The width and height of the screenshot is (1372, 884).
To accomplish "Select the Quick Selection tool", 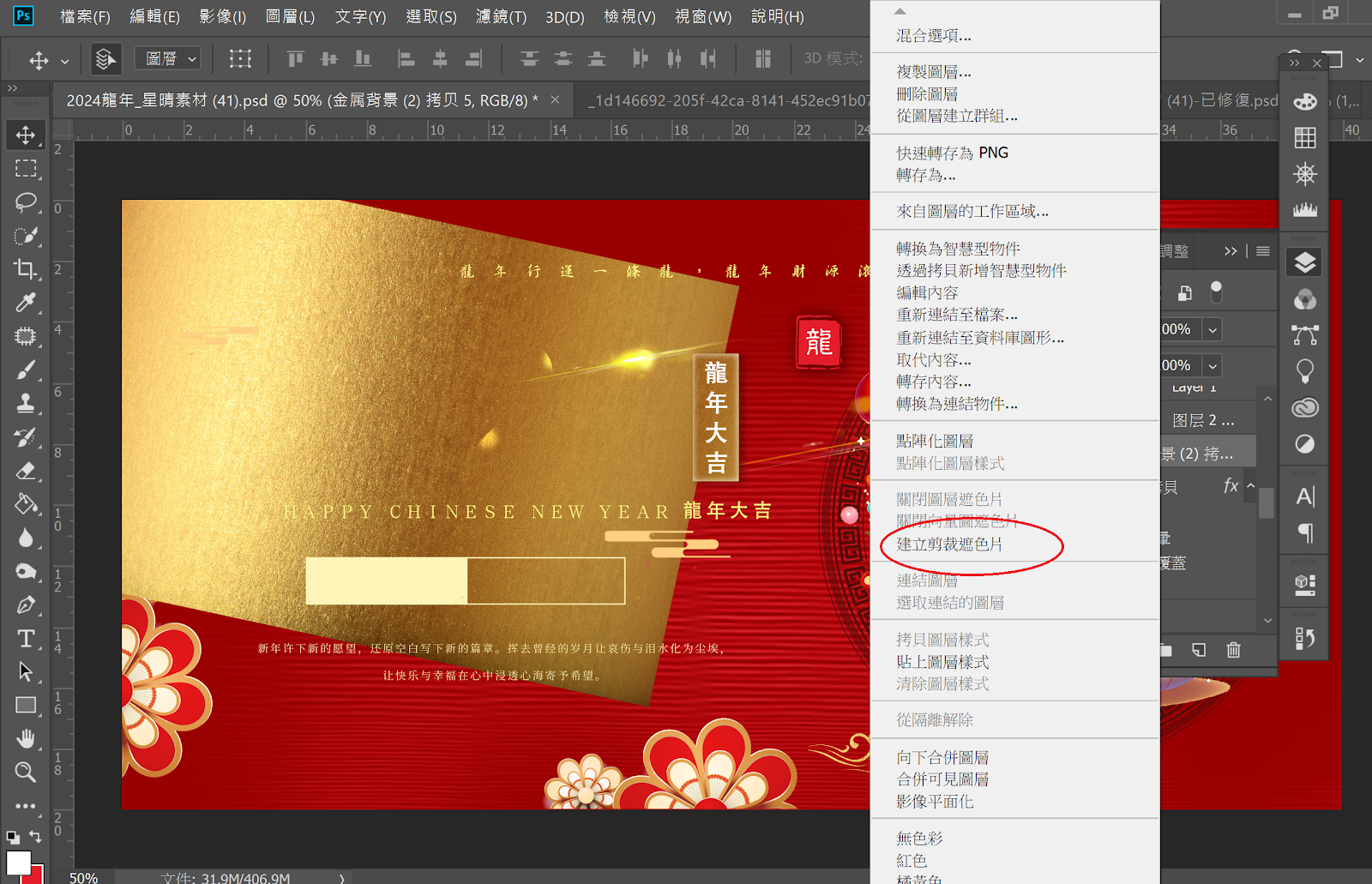I will click(x=26, y=236).
